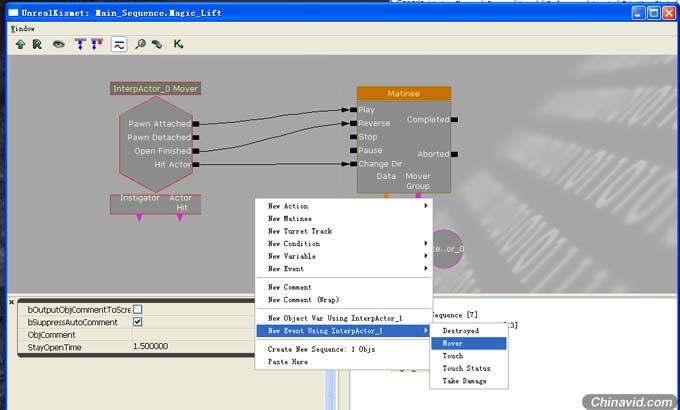The height and width of the screenshot is (410, 680).
Task: Expand the New Condition submenu
Action: coord(344,243)
